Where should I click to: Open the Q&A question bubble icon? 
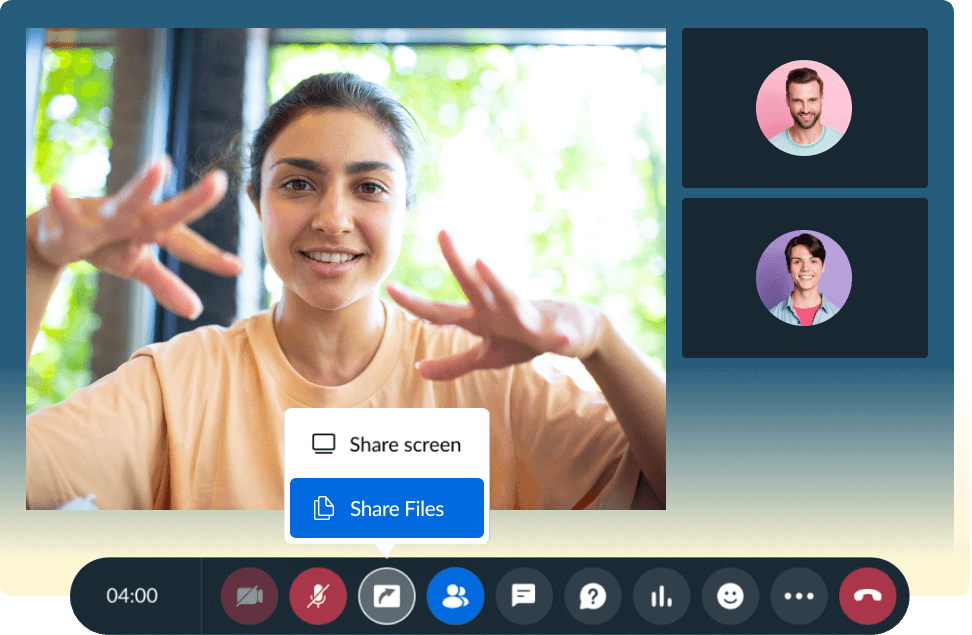pos(593,596)
